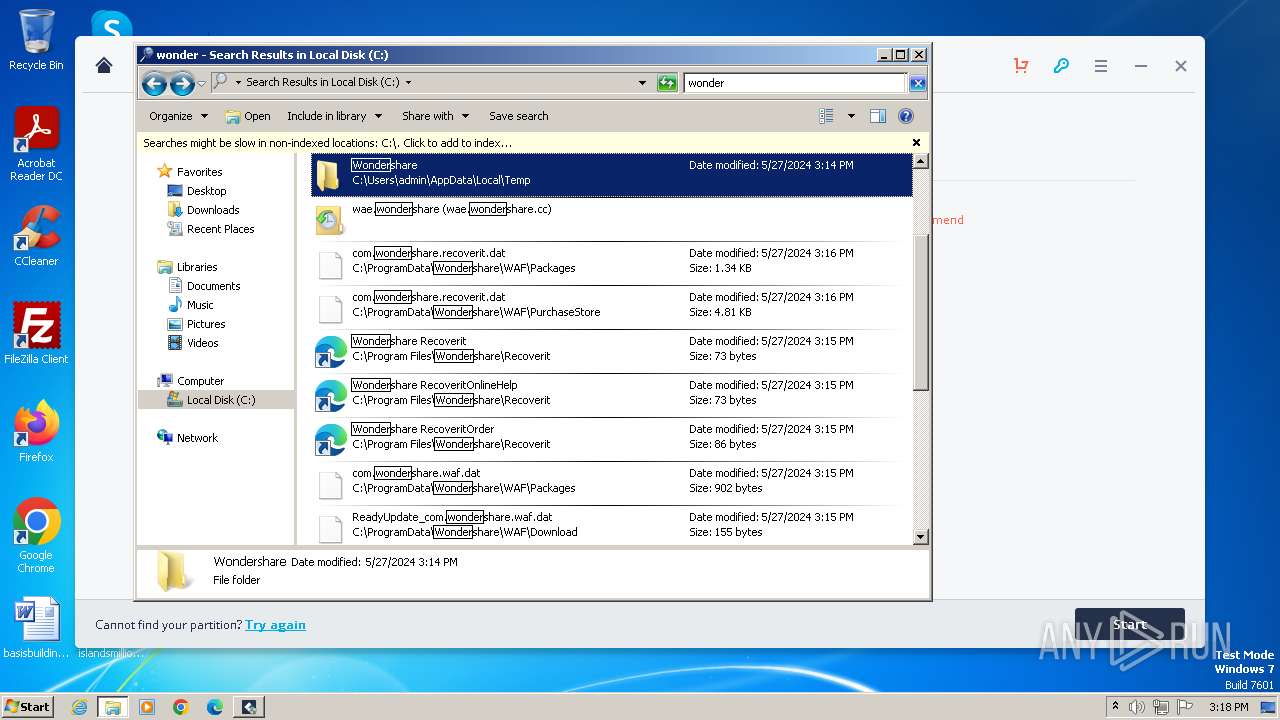Open more view options dropdown
This screenshot has width=1280, height=720.
tap(851, 116)
